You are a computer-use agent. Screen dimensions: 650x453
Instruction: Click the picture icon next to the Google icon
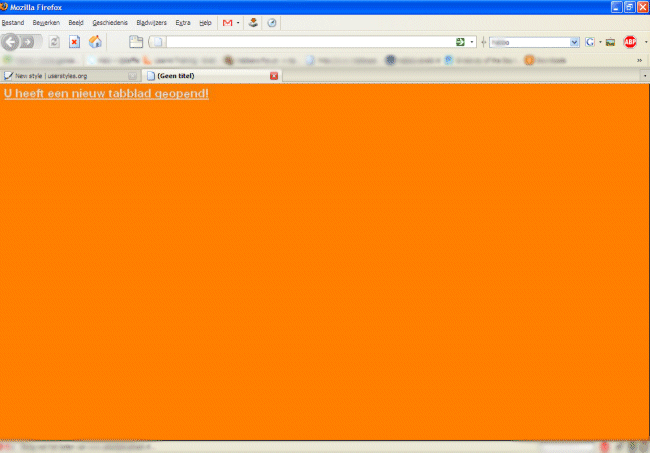[610, 42]
